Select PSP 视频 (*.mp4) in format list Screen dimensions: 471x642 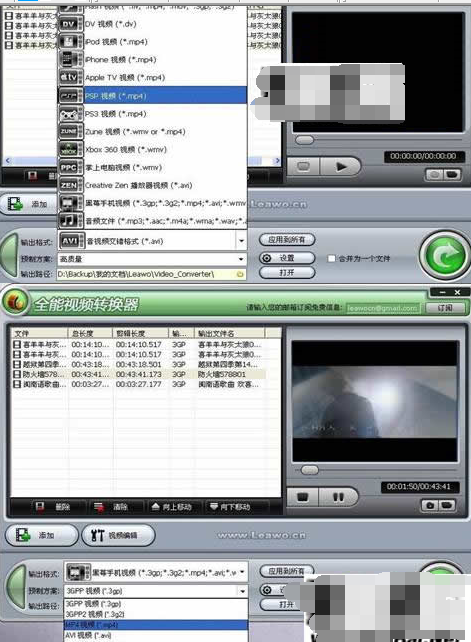tap(165, 96)
